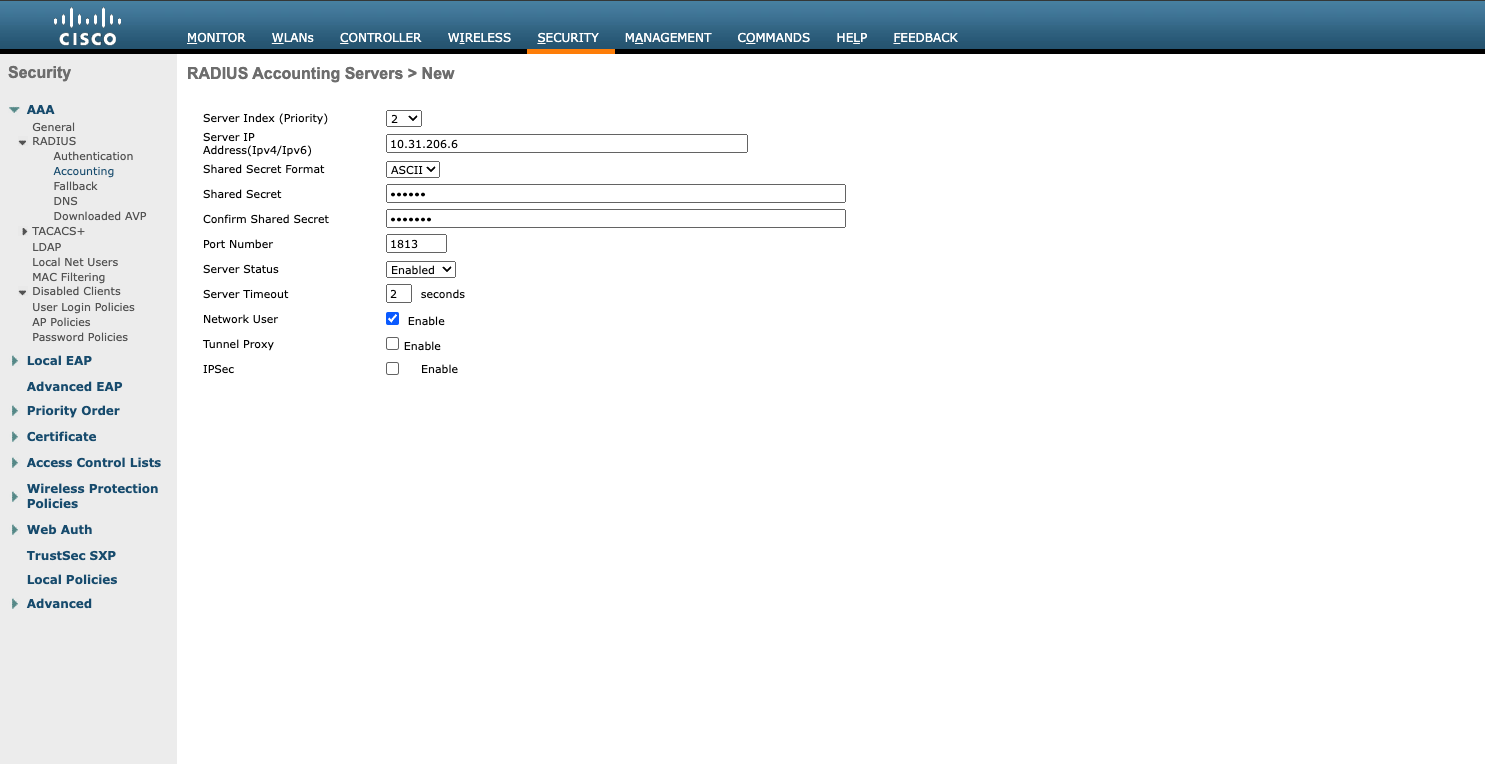1485x764 pixels.
Task: Expand the Access Control Lists section
Action: pyautogui.click(x=14, y=463)
